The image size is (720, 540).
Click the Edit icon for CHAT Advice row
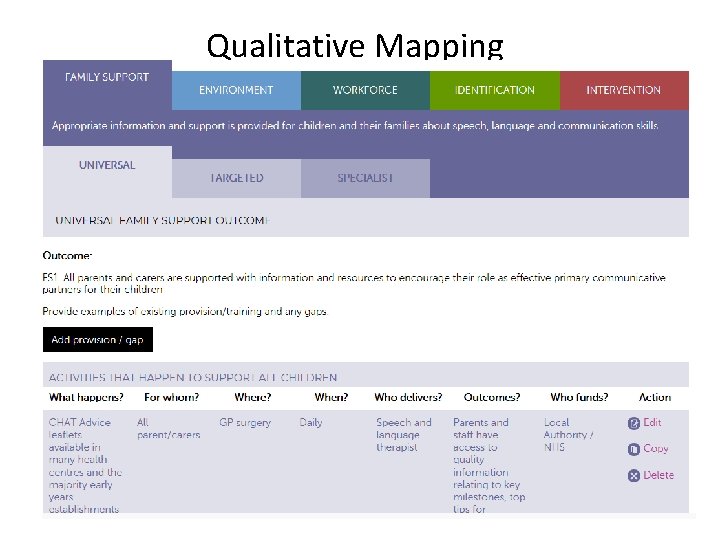point(634,423)
